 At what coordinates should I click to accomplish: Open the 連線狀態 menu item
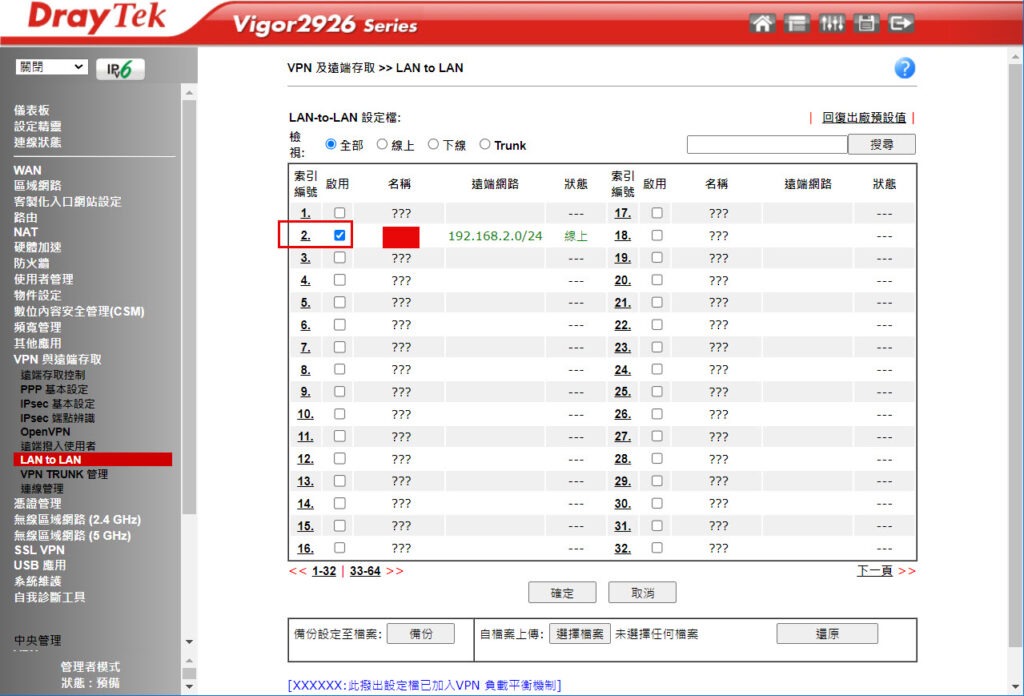click(x=37, y=142)
